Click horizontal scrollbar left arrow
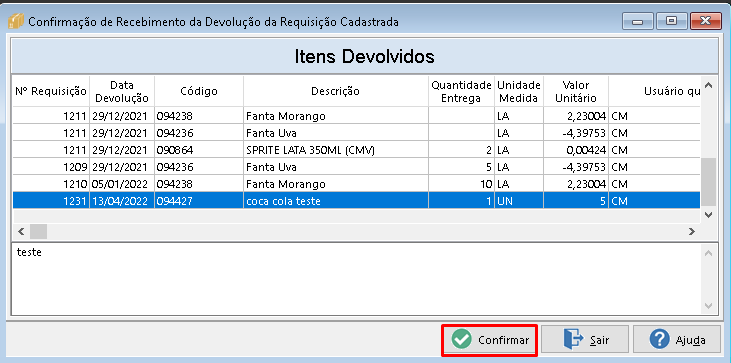This screenshot has height=363, width=731. (21, 231)
